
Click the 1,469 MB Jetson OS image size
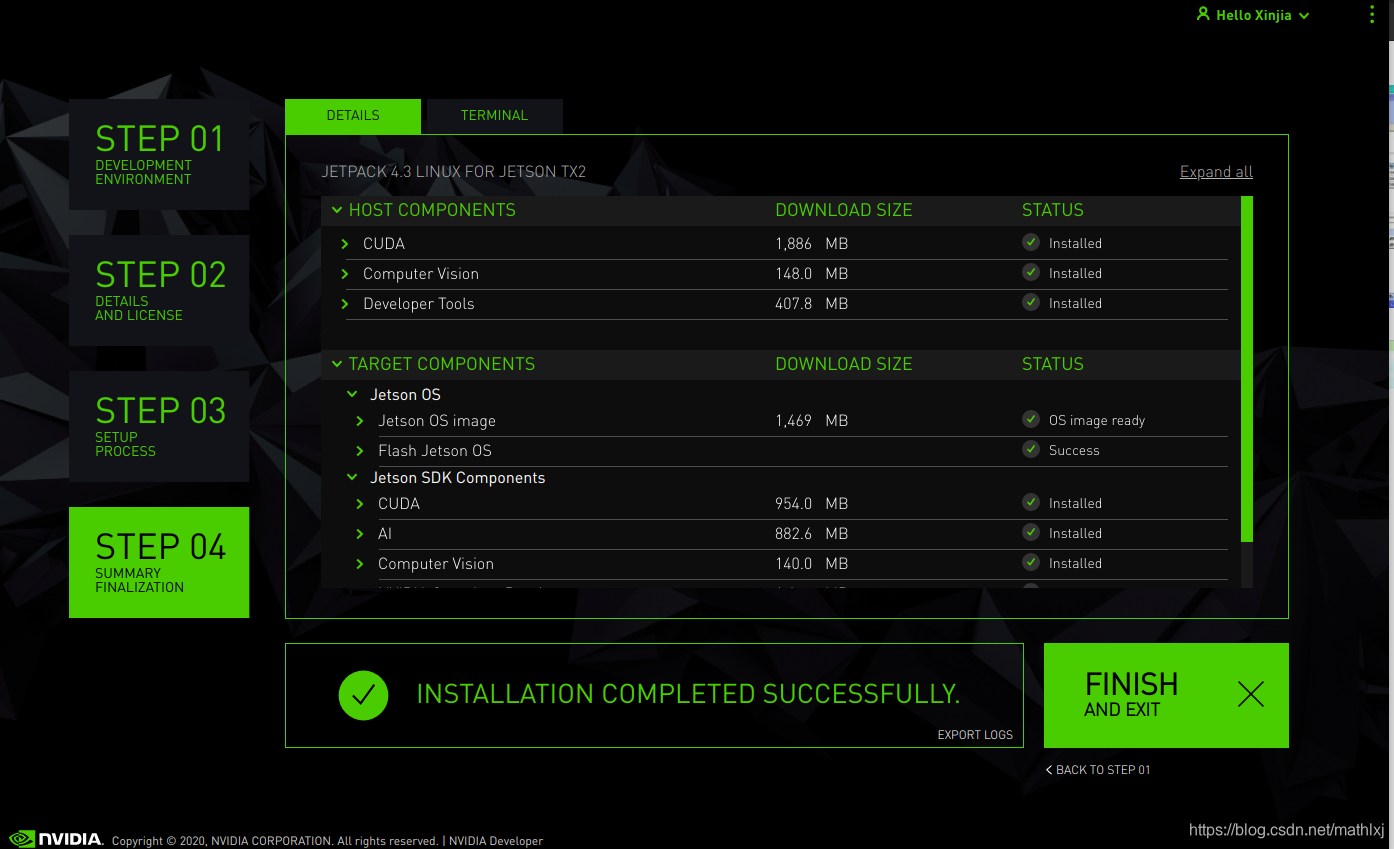[812, 421]
